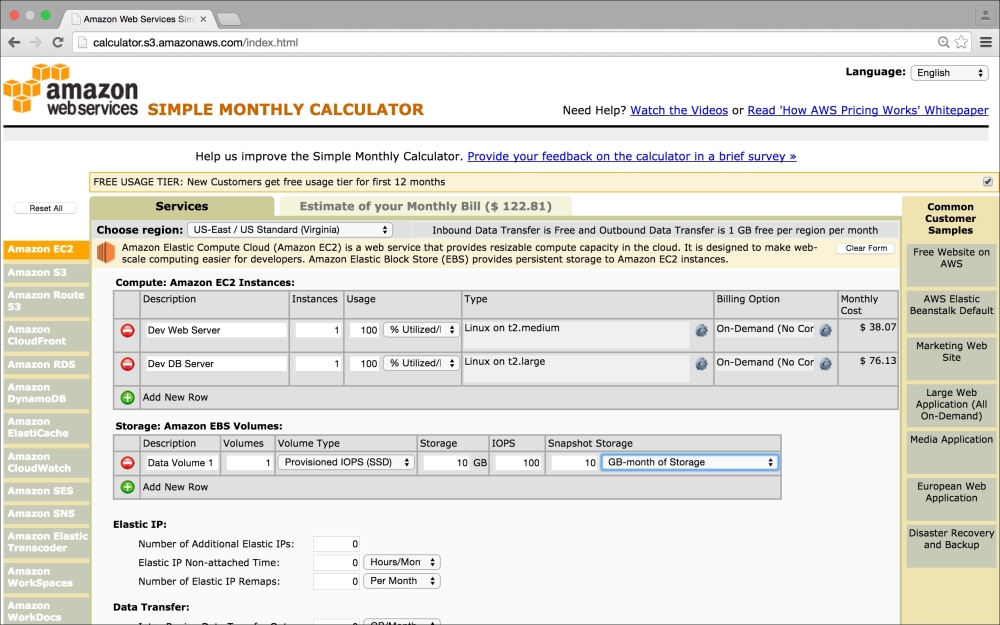This screenshot has width=1000, height=625.
Task: Load AWS Elastic Beanstalk Default sample
Action: point(951,311)
